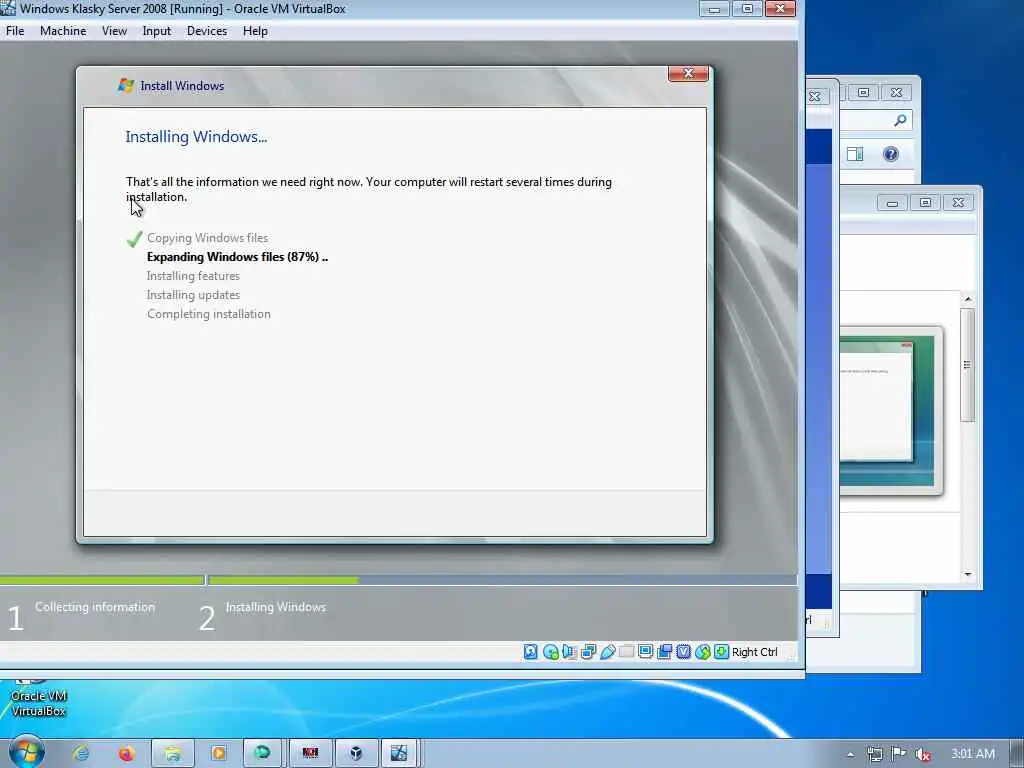Click the scrollbar up arrow in background window
The width and height of the screenshot is (1024, 768).
[968, 298]
